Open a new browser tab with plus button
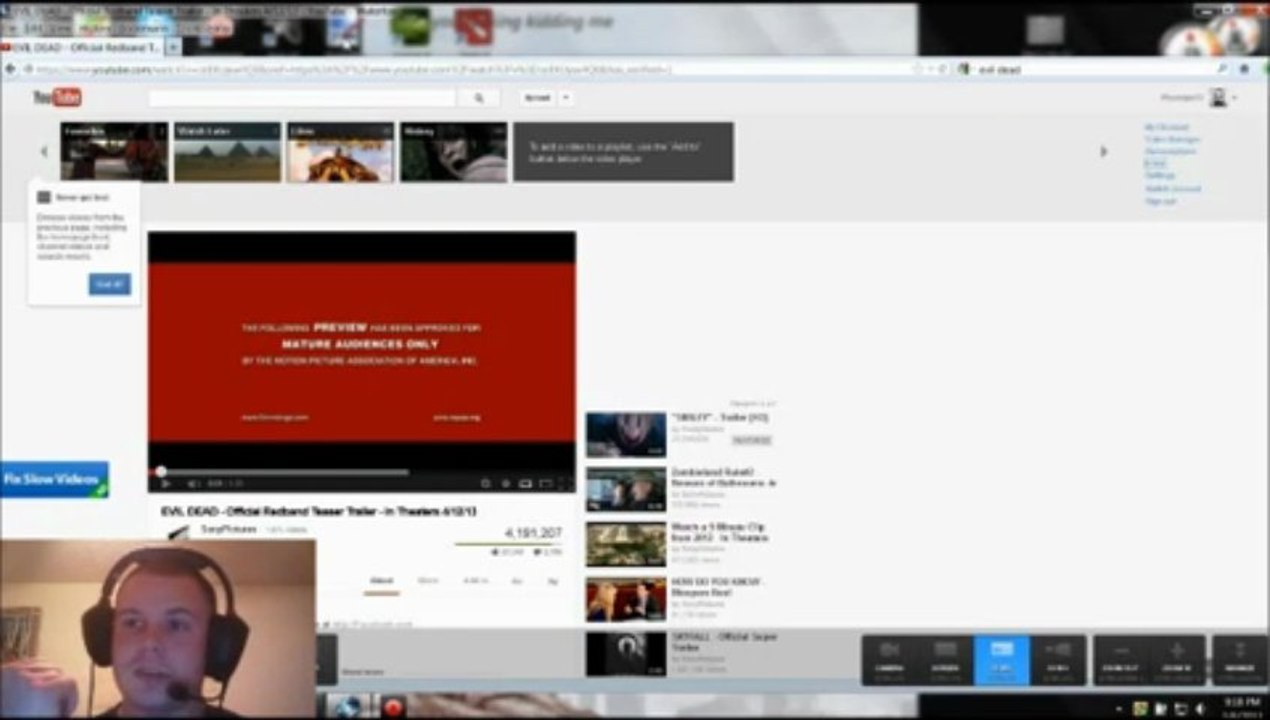The image size is (1270, 720). coord(173,47)
